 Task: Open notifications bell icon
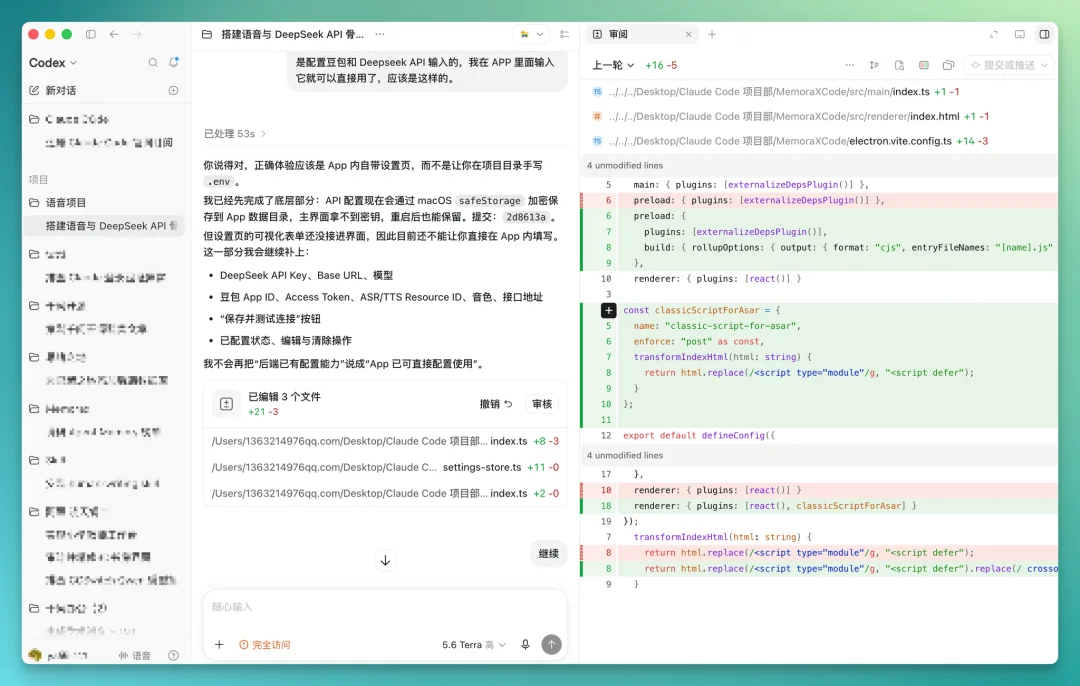174,62
